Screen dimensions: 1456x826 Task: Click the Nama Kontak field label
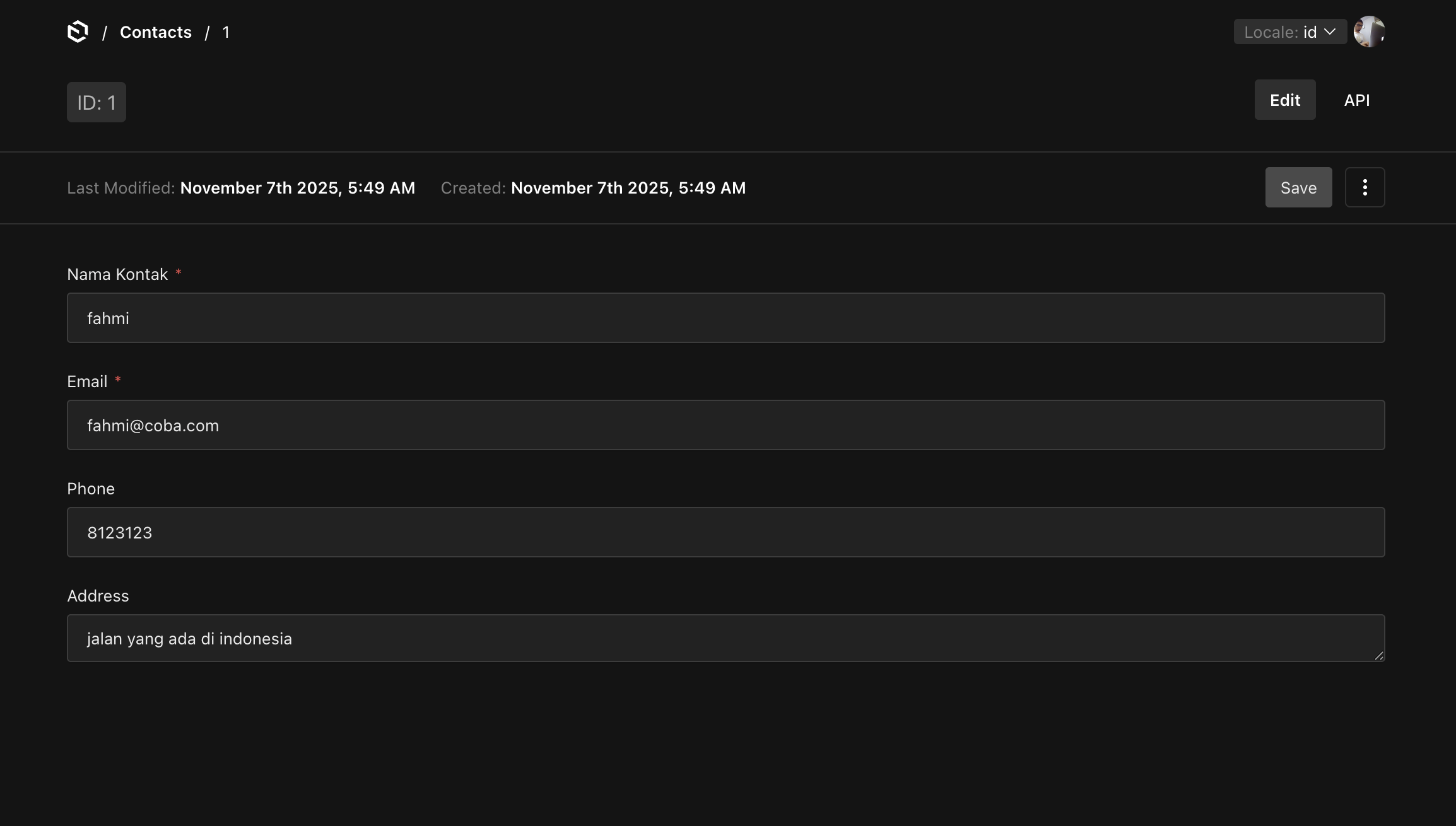[117, 274]
